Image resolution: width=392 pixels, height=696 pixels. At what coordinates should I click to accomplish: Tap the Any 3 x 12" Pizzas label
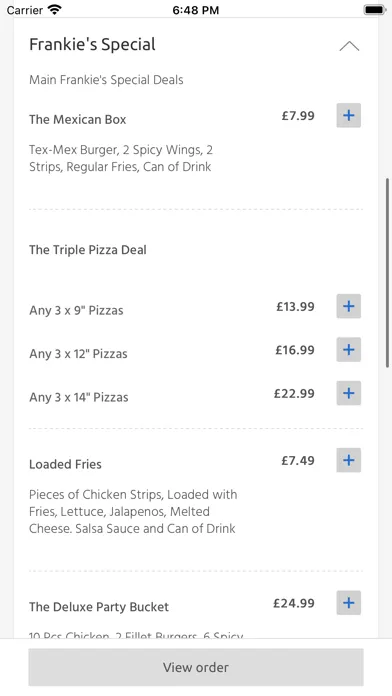78,354
